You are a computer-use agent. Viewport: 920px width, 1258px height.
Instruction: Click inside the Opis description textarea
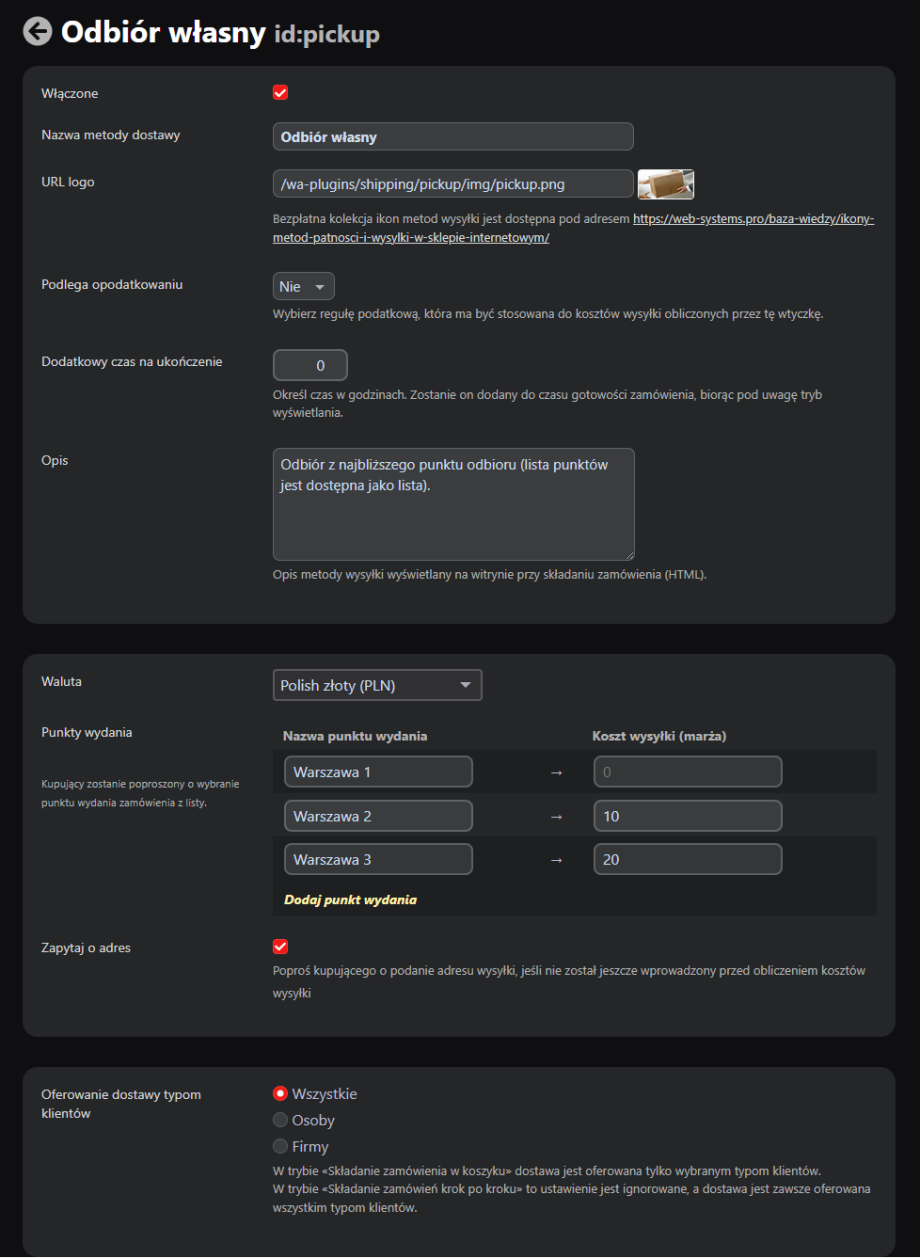tap(453, 504)
